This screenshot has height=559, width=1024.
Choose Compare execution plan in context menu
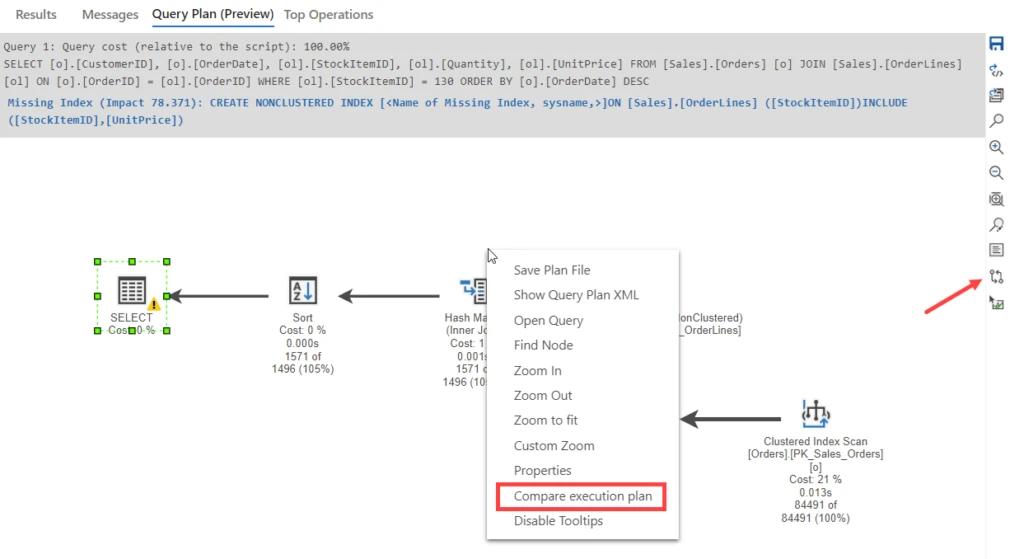[581, 496]
